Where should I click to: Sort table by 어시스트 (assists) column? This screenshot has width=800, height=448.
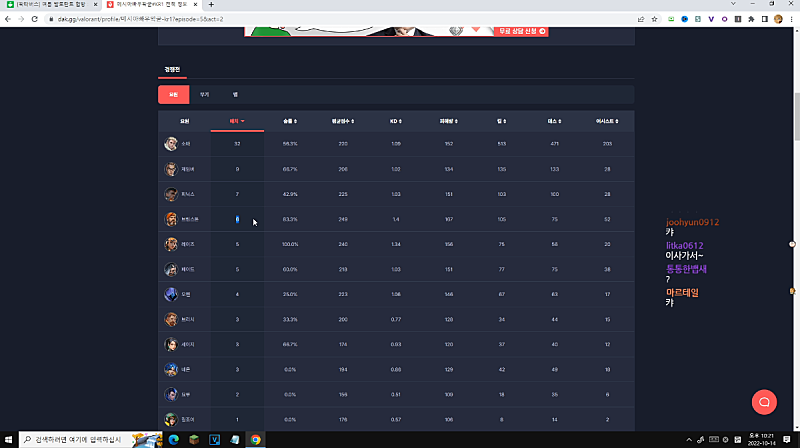coord(607,121)
